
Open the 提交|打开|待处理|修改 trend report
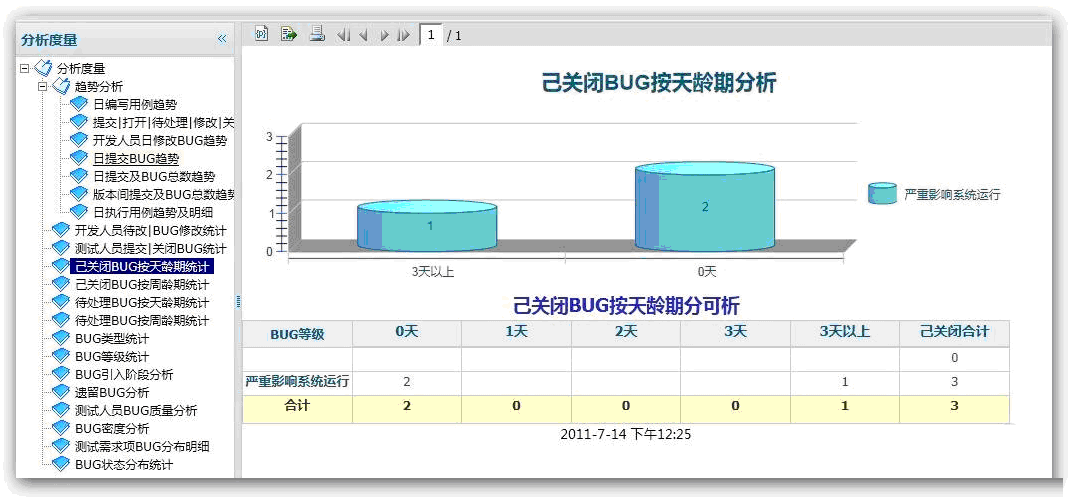click(x=163, y=122)
